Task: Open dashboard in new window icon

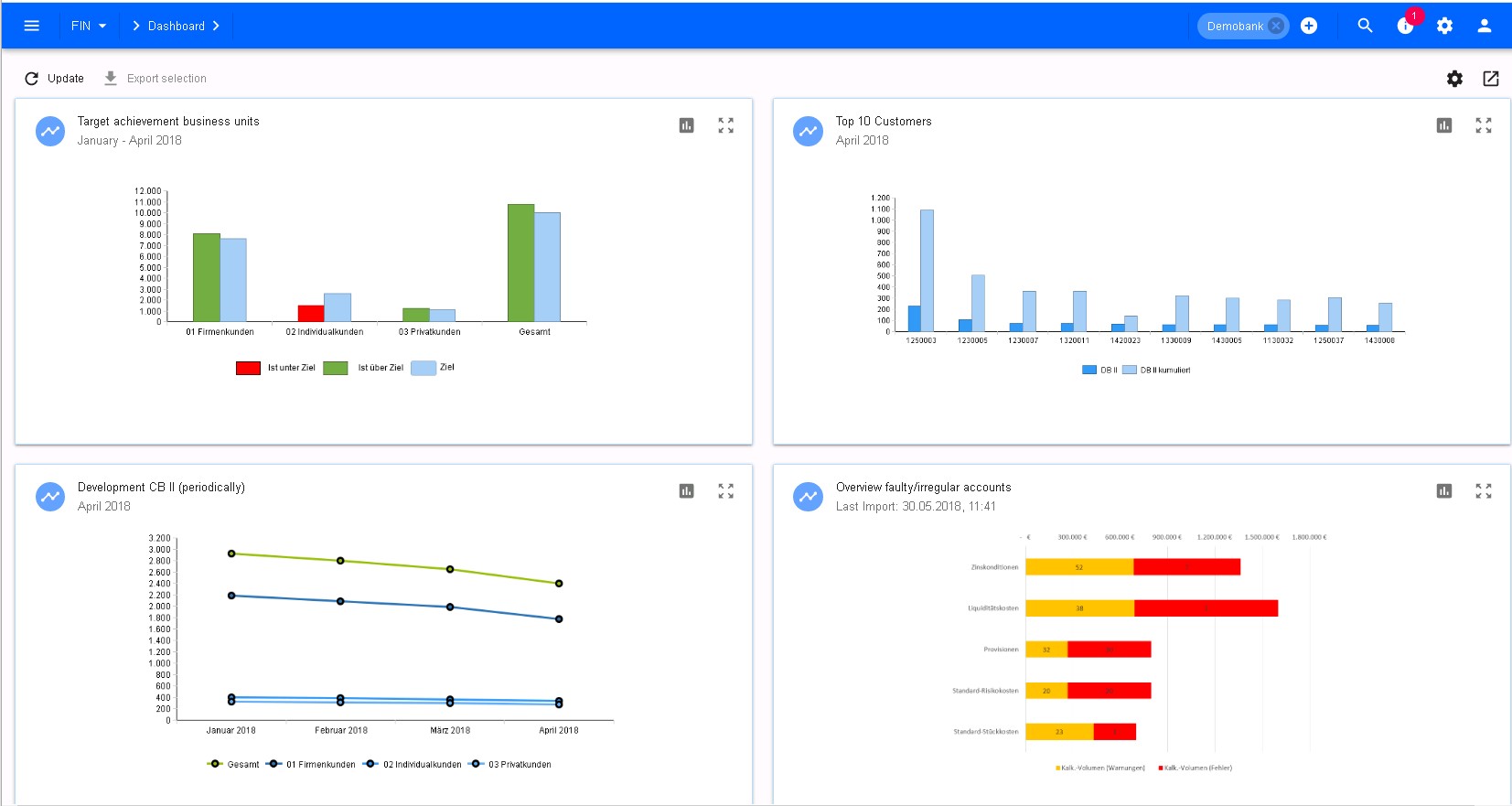Action: [x=1490, y=79]
